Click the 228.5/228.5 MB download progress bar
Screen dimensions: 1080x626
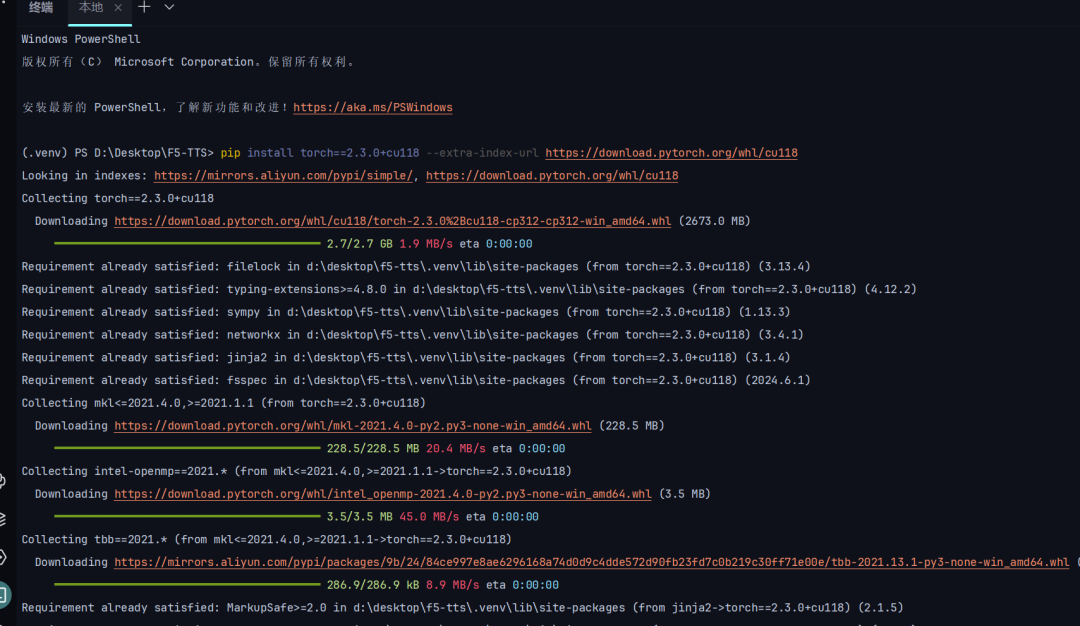[187, 448]
